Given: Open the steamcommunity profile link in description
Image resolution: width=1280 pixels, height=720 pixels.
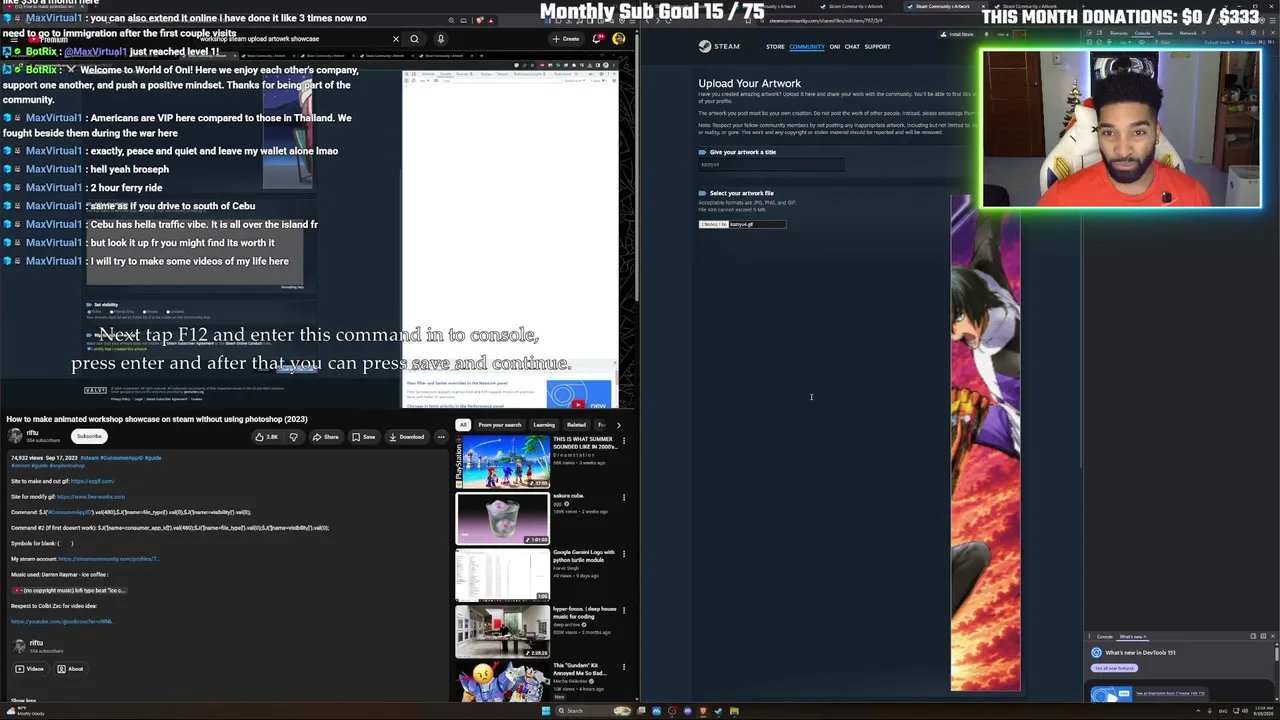Looking at the screenshot, I should pos(109,559).
